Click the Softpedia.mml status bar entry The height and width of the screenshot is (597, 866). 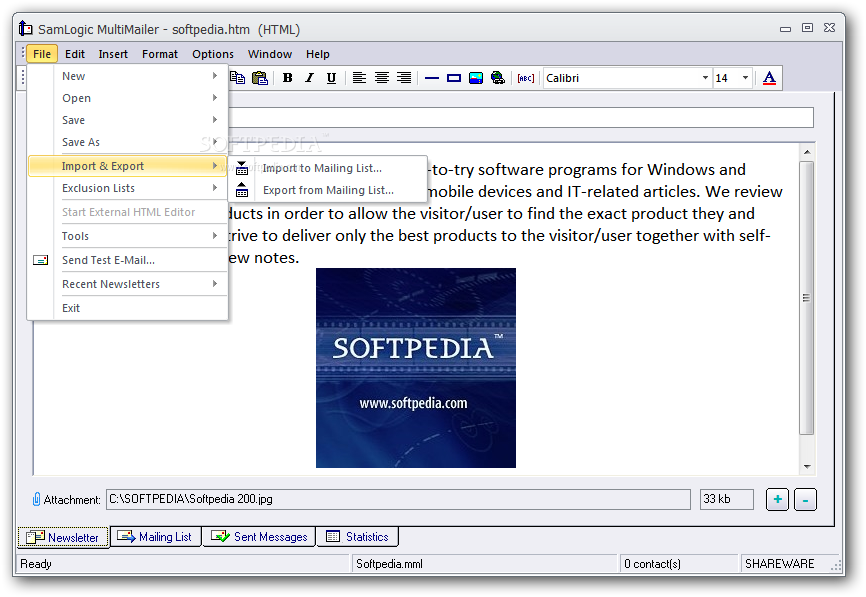coord(484,564)
